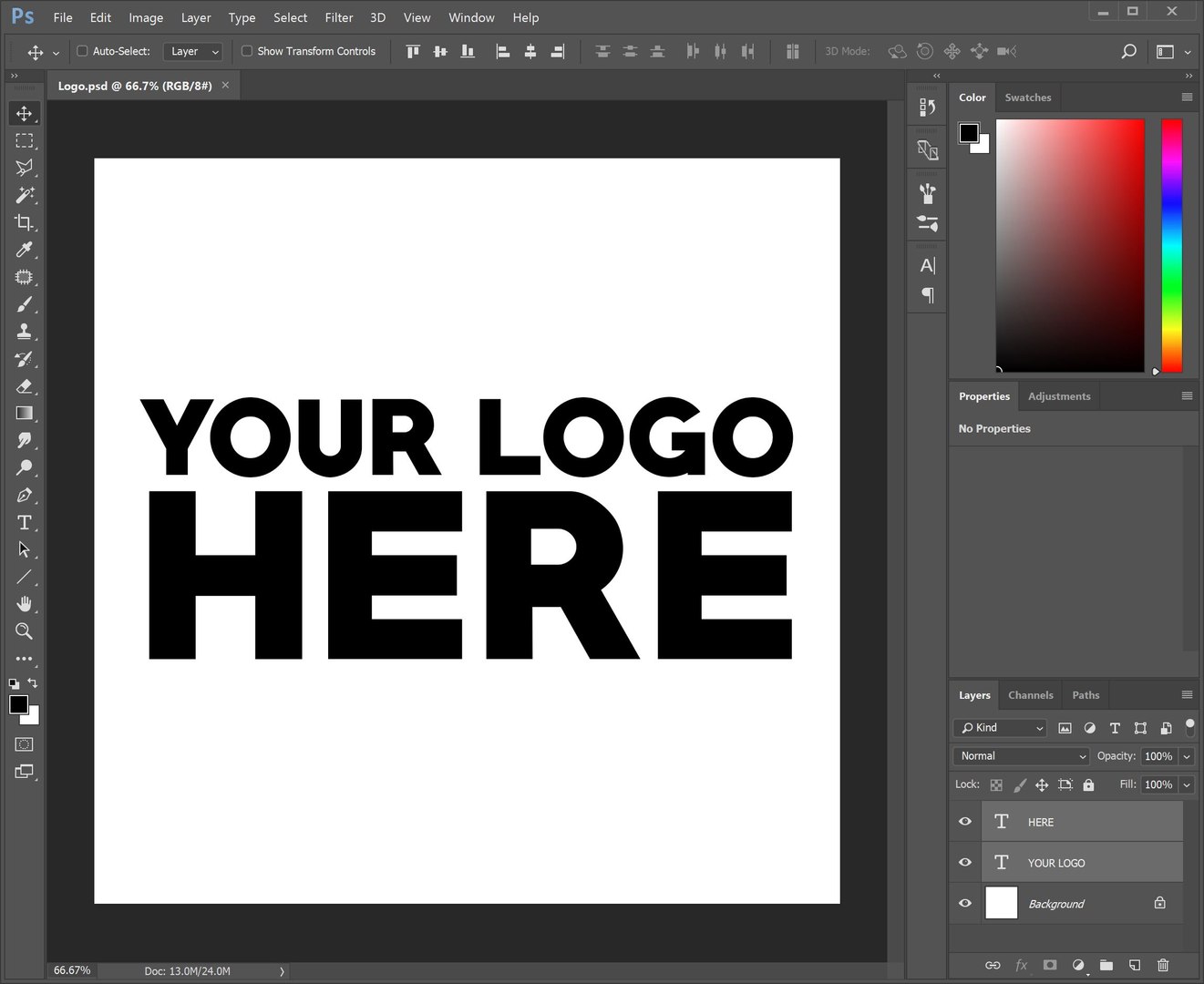Open the History panel icon
The width and height of the screenshot is (1204, 984).
click(927, 107)
